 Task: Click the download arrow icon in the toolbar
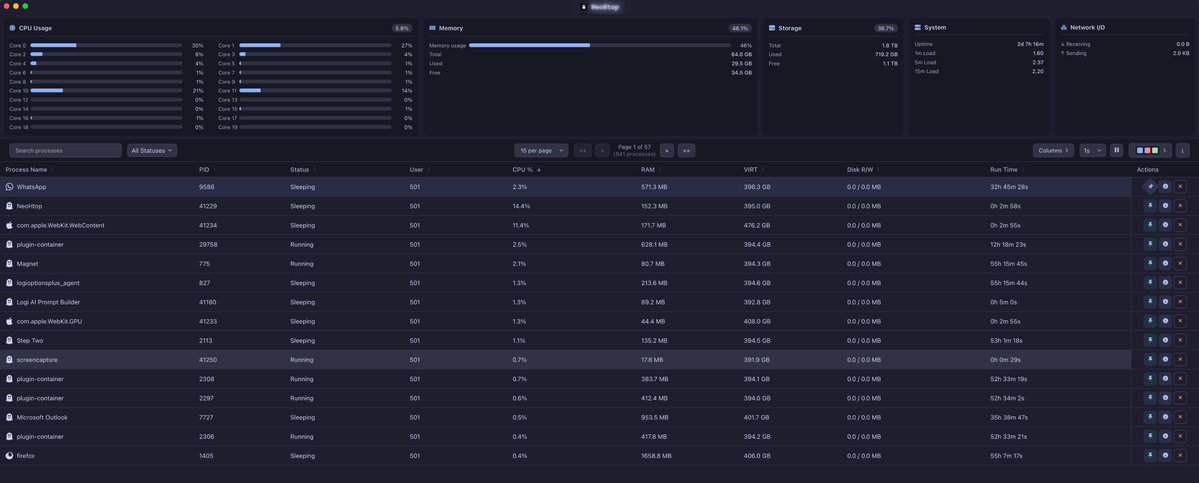1183,151
